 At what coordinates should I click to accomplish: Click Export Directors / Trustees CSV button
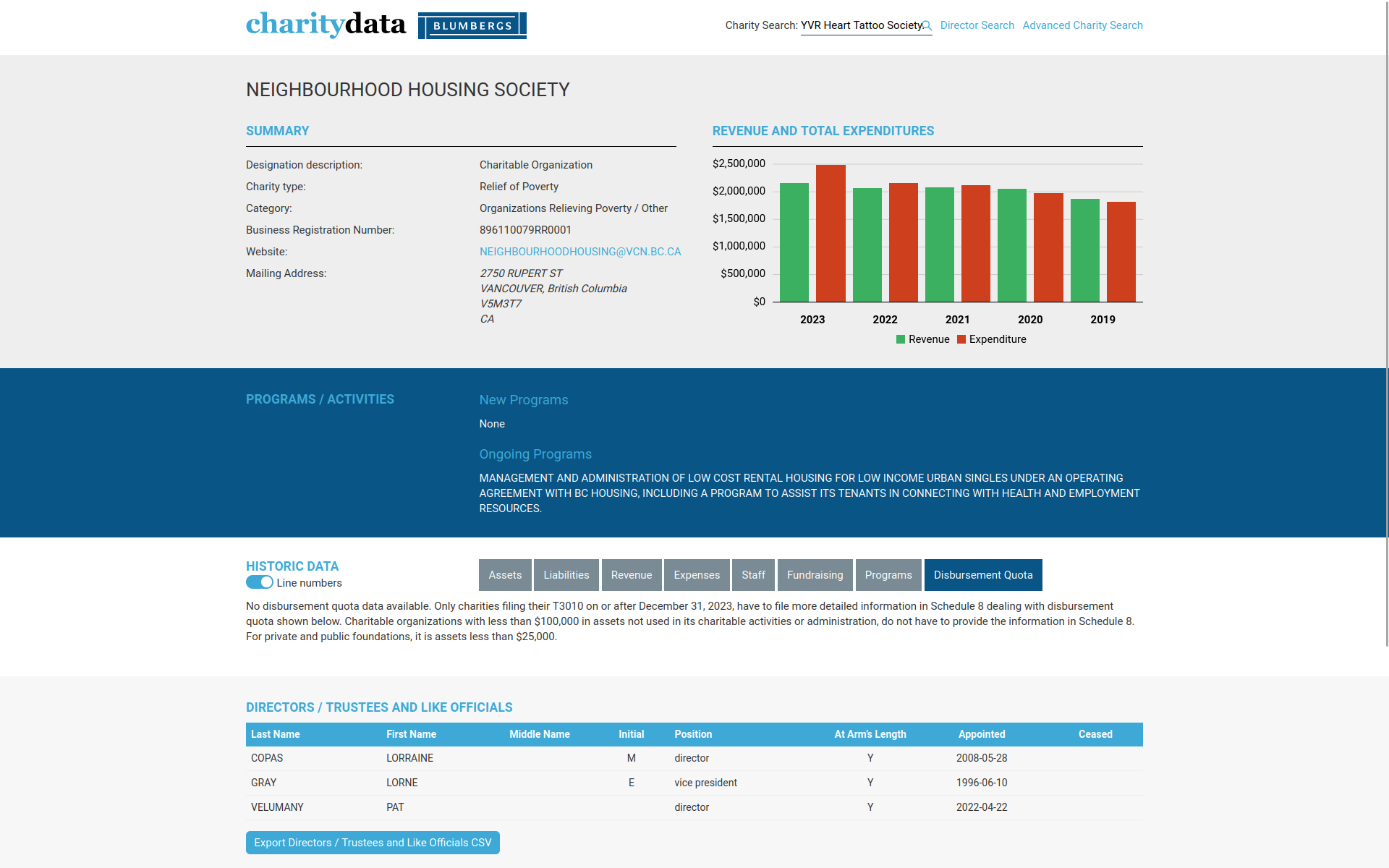click(x=373, y=843)
